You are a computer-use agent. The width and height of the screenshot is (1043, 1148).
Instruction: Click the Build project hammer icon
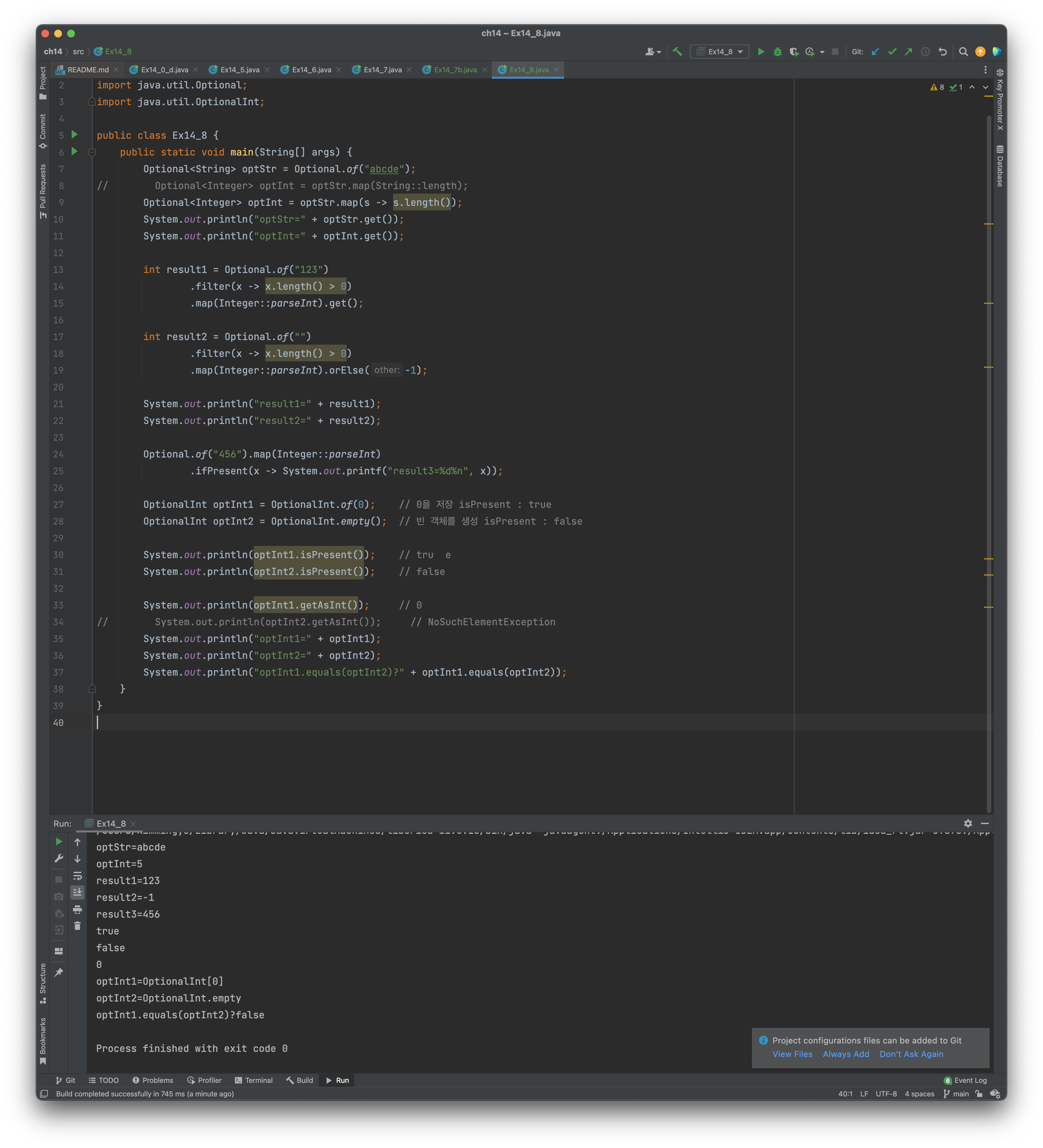[677, 52]
